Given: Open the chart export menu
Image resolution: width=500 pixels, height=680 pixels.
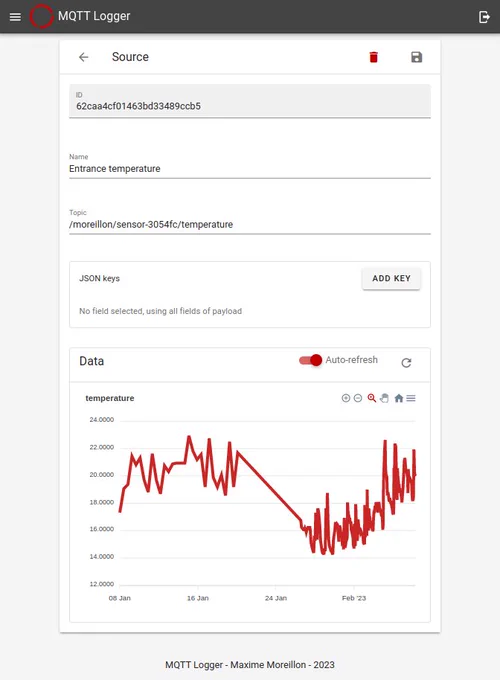Looking at the screenshot, I should 411,398.
